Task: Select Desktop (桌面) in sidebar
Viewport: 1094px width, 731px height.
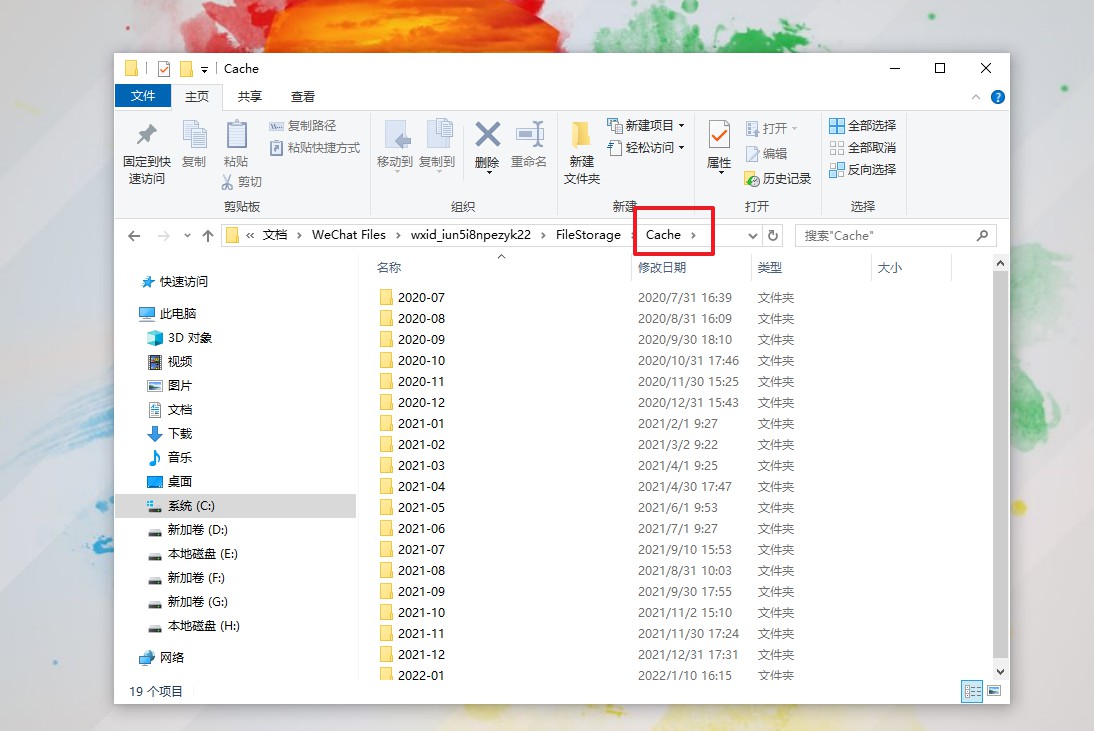Action: pos(170,482)
